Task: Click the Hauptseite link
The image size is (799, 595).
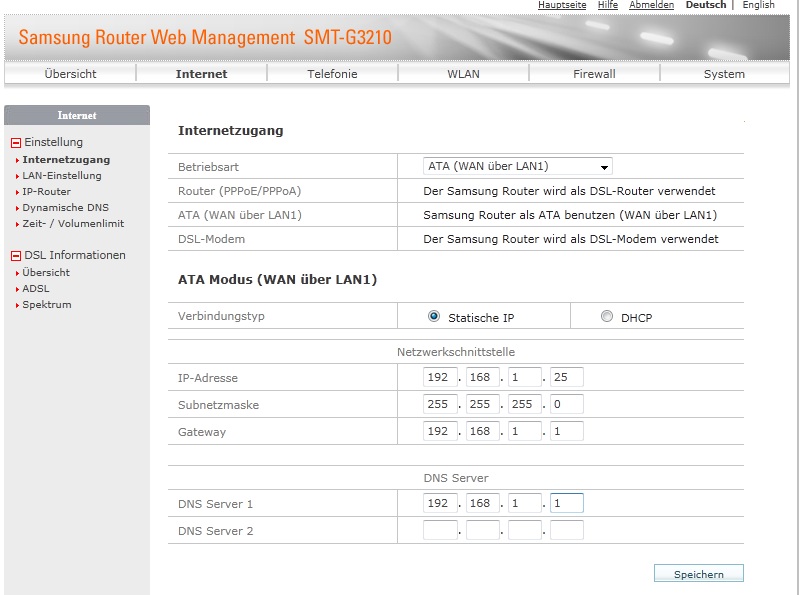Action: tap(562, 5)
